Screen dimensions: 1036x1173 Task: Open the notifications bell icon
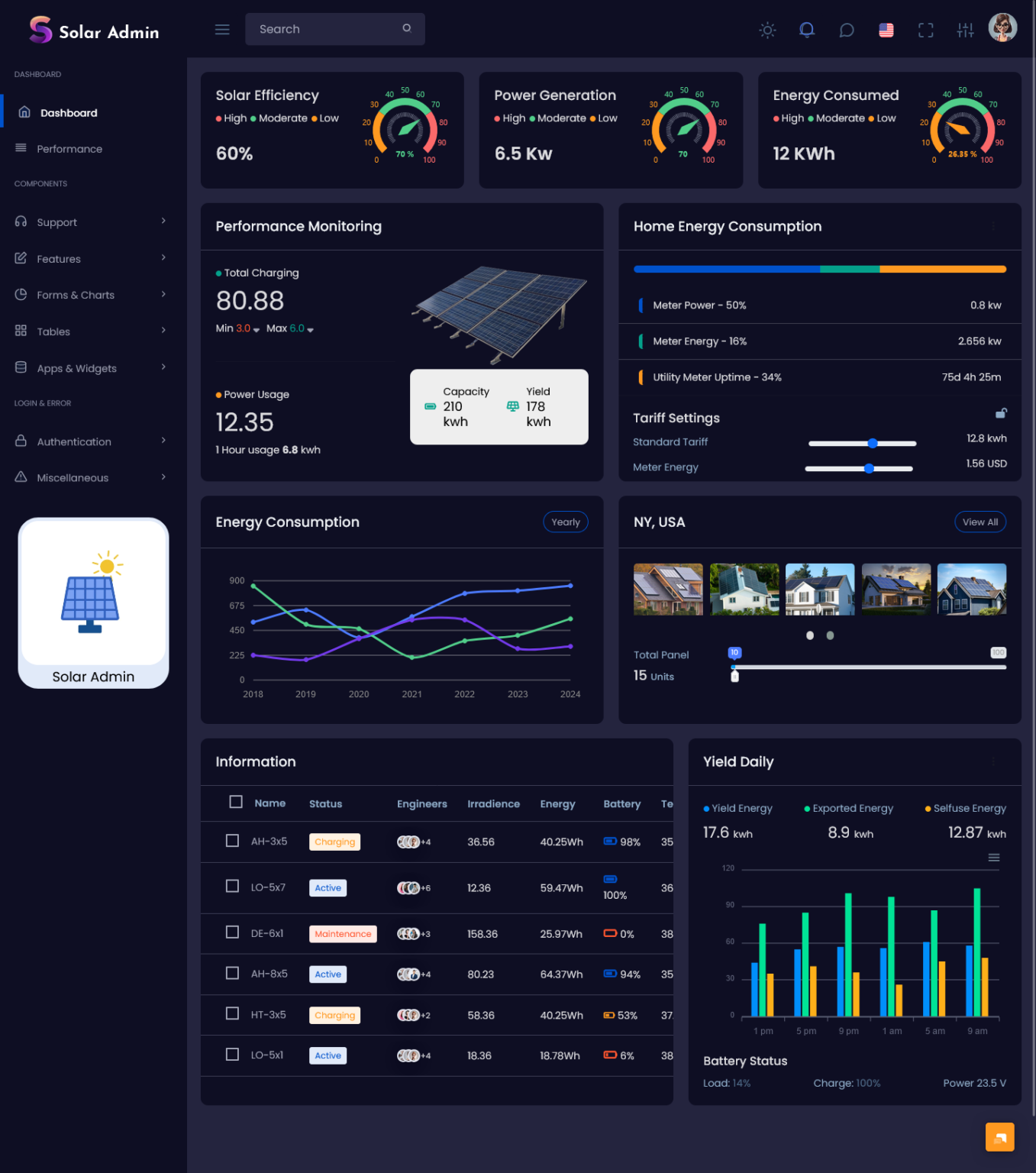[807, 30]
